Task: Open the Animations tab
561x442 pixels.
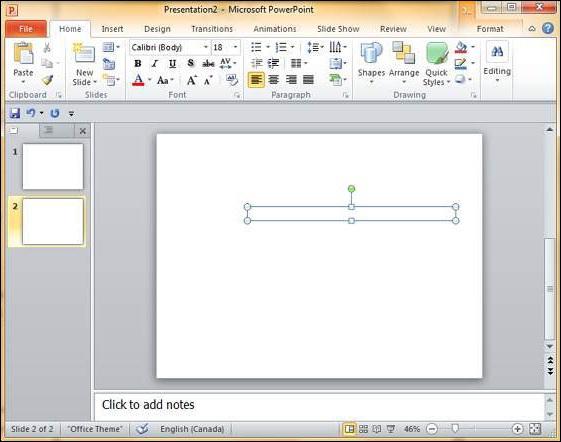Action: pos(275,29)
